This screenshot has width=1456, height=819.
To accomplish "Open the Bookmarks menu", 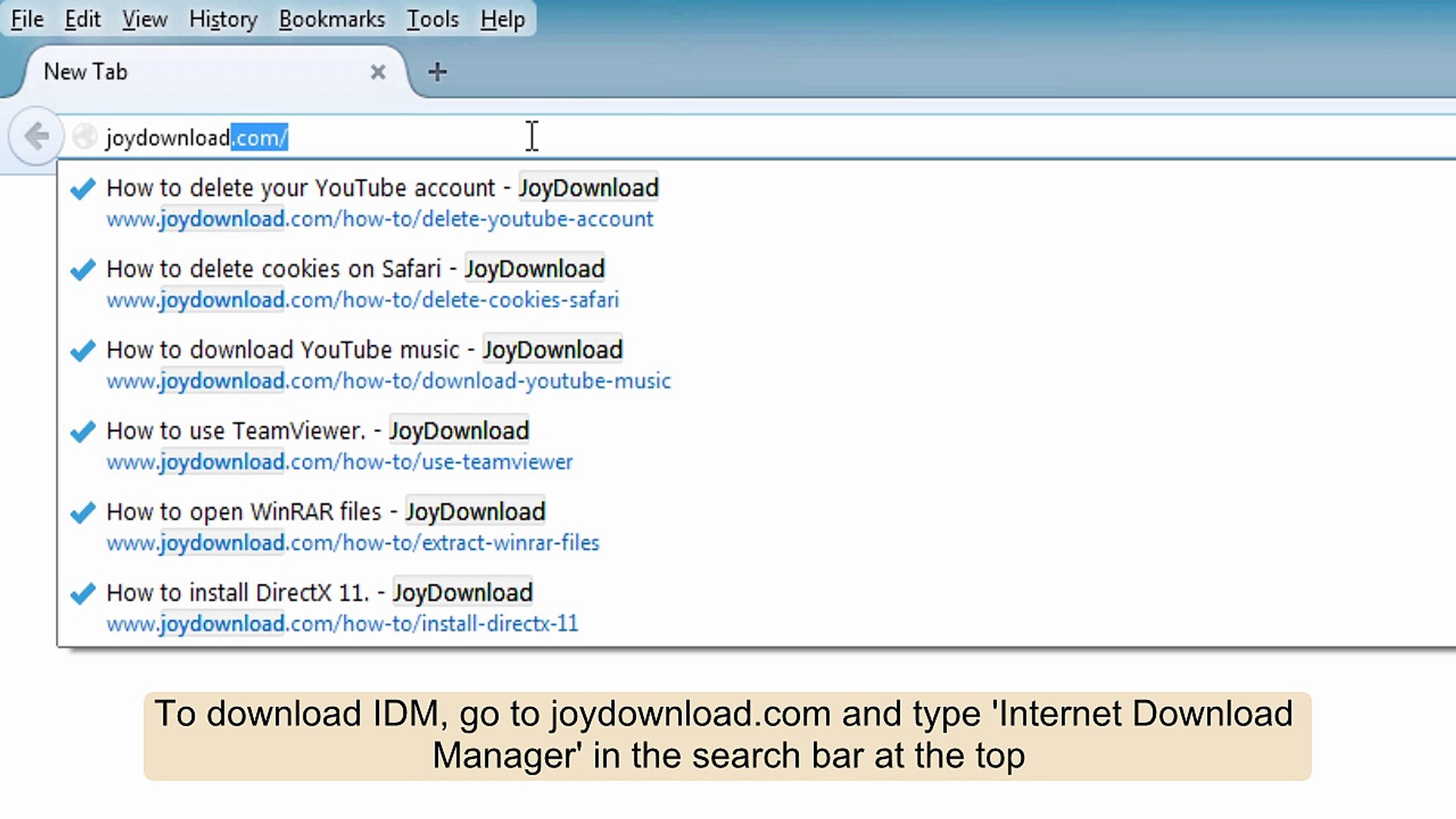I will [x=332, y=19].
